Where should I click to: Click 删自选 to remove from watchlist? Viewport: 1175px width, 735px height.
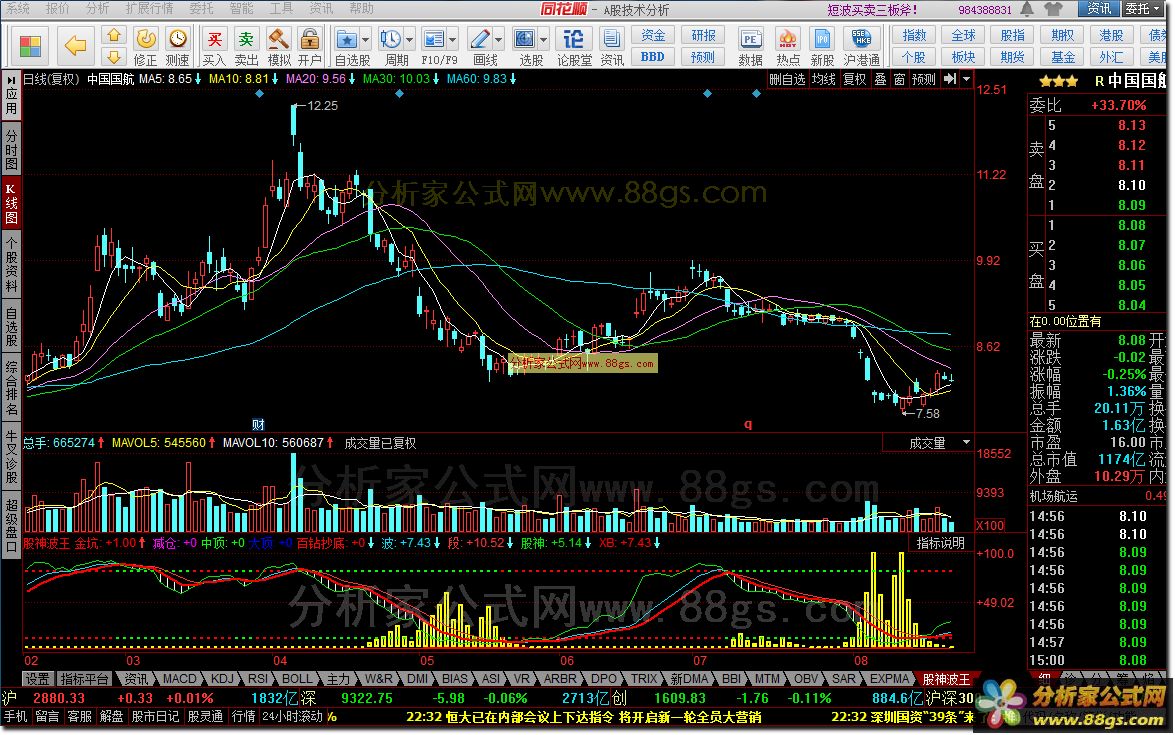point(788,79)
